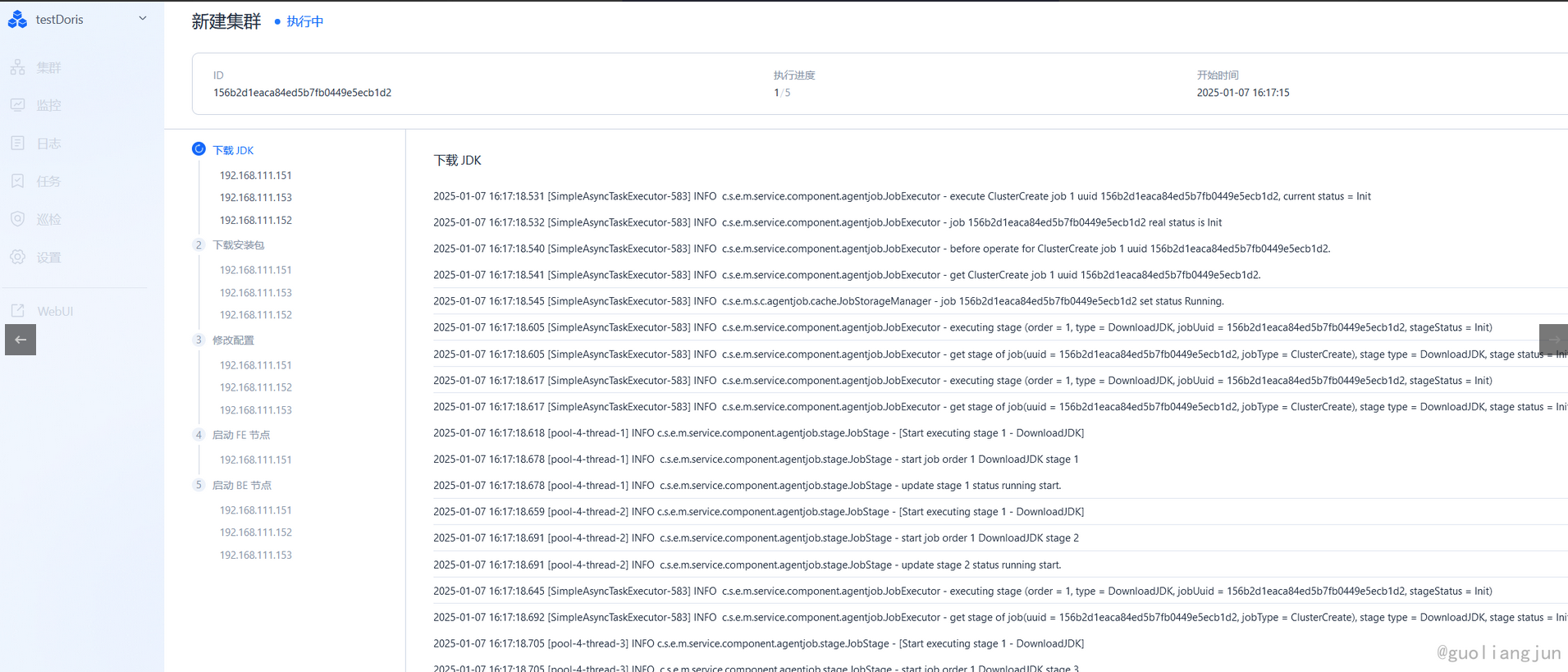The height and width of the screenshot is (672, 1568).
Task: Select 192.168.111.151 under 启动 FE 节点
Action: (x=255, y=459)
